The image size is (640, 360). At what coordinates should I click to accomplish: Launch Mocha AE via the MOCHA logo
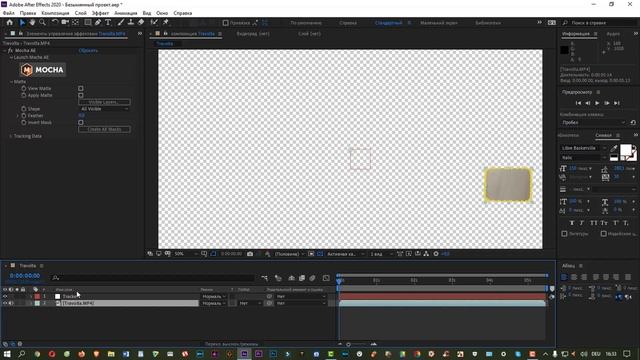click(x=42, y=70)
